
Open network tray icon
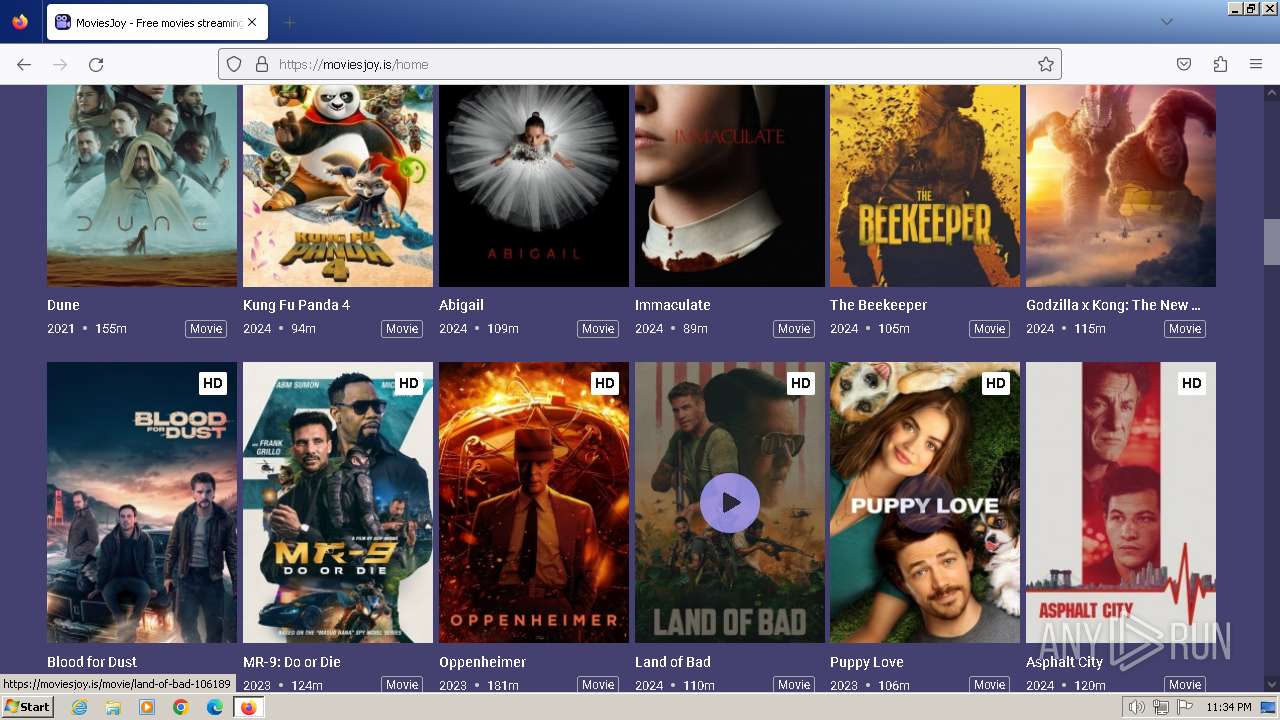tap(1160, 707)
